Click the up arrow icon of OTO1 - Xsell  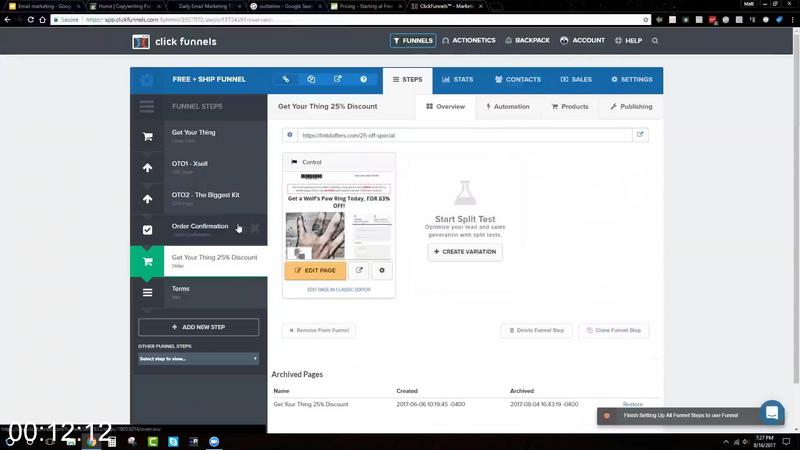(x=147, y=167)
